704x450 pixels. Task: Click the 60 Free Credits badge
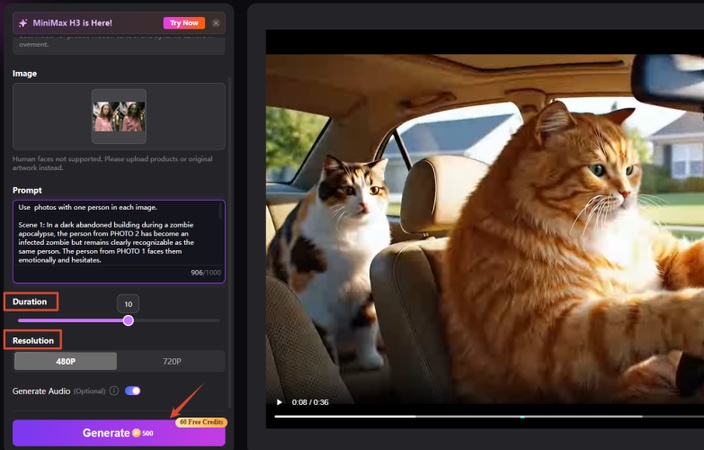click(202, 422)
